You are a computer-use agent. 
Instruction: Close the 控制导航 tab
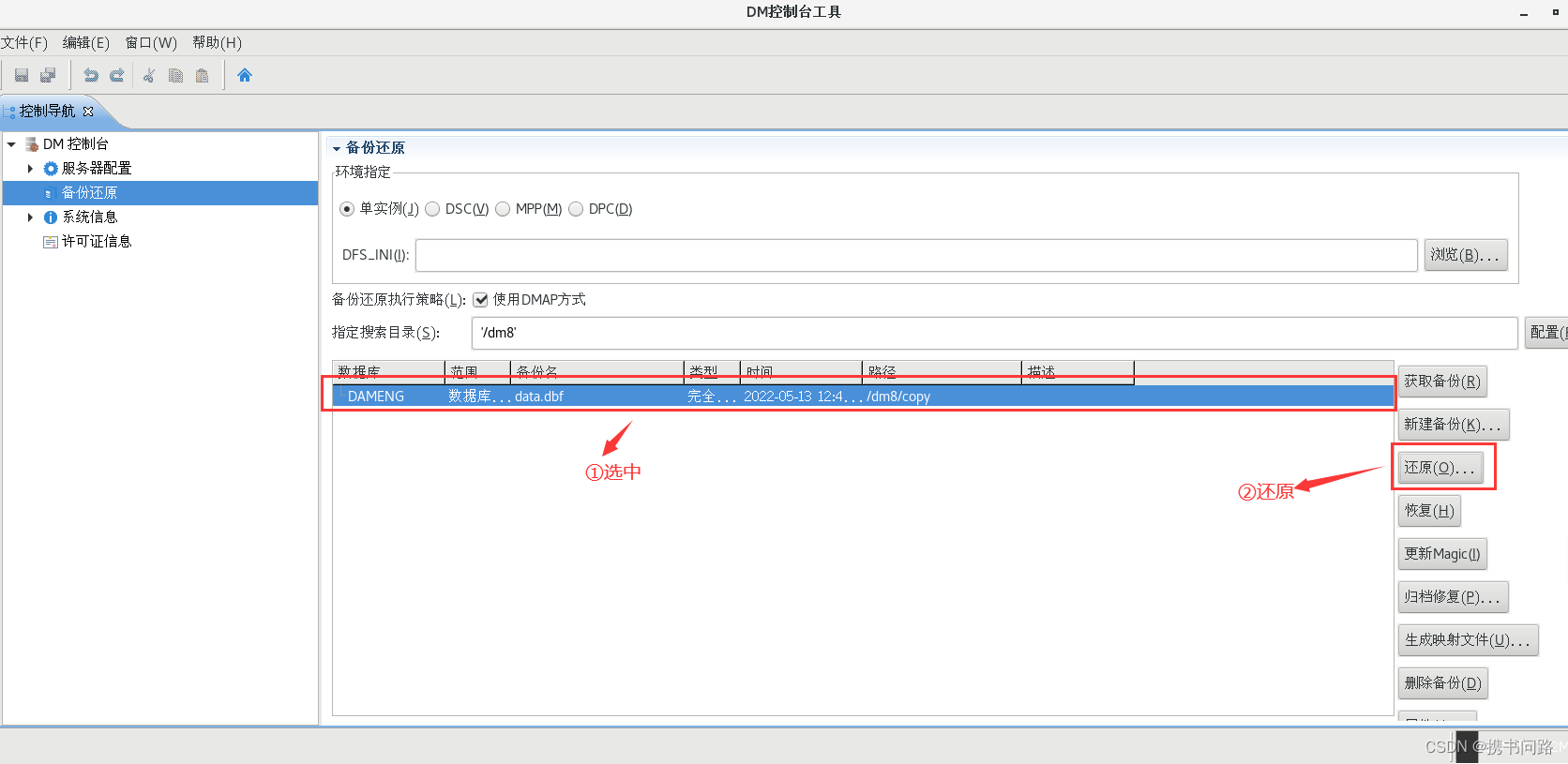[x=88, y=112]
